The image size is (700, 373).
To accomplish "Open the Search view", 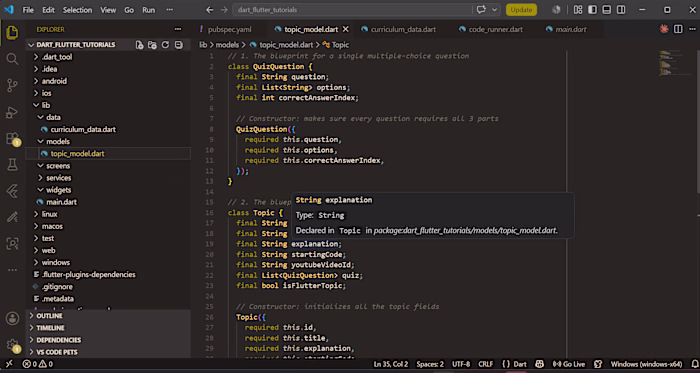I will pos(12,59).
